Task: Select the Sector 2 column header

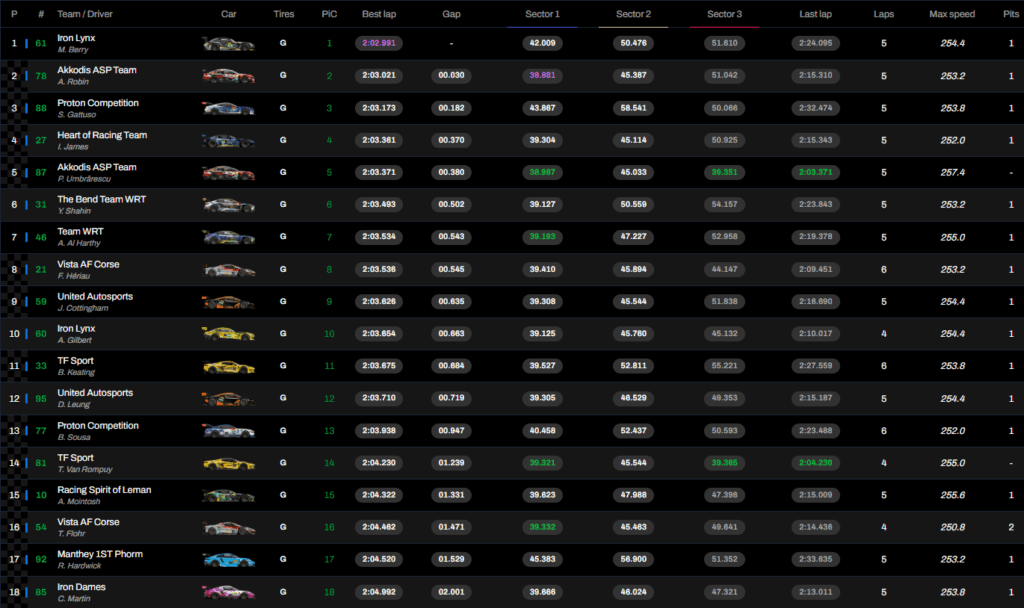Action: click(633, 15)
